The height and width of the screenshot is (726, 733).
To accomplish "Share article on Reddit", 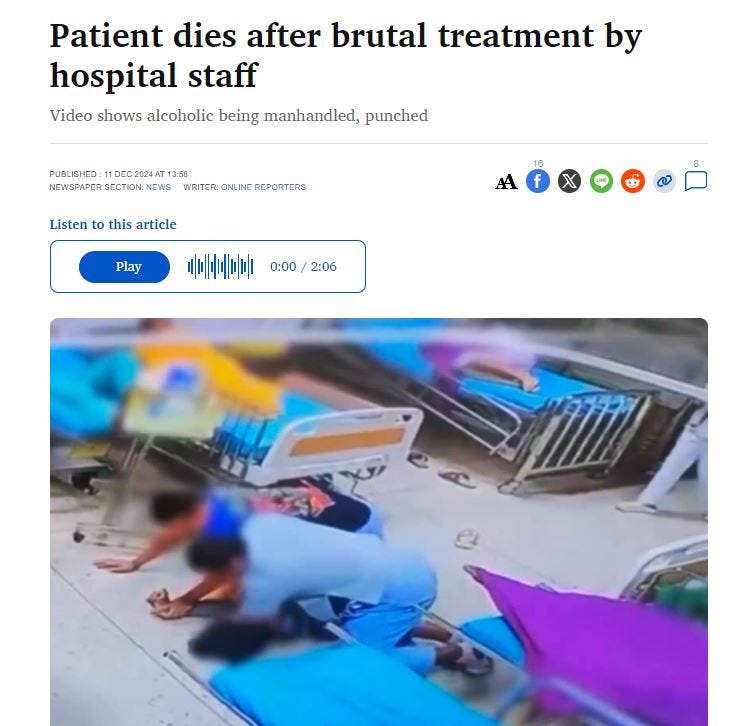I will [x=633, y=181].
